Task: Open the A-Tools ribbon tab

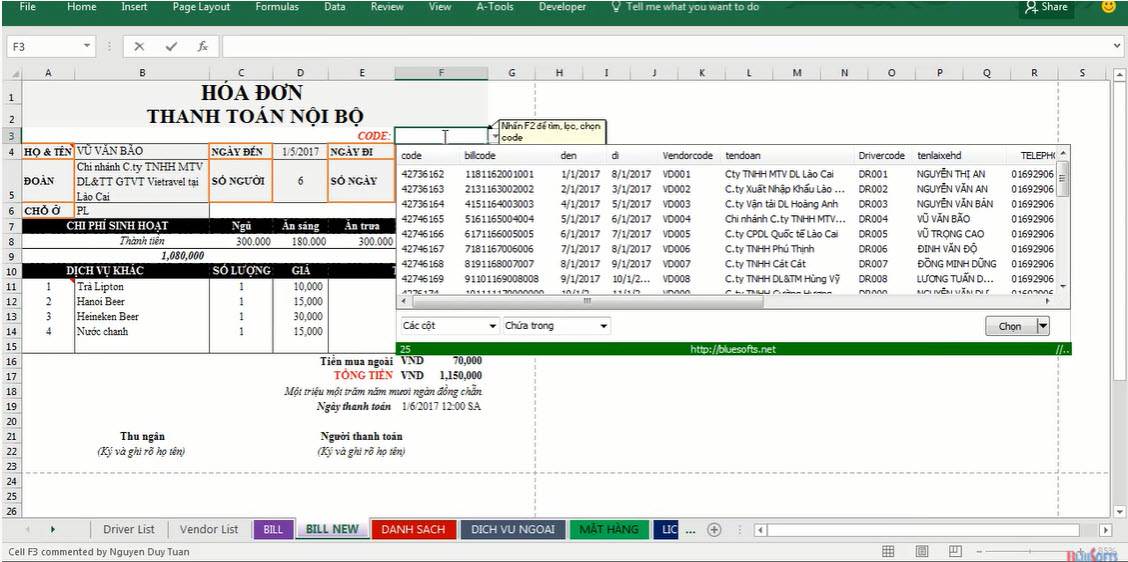Action: [x=494, y=7]
